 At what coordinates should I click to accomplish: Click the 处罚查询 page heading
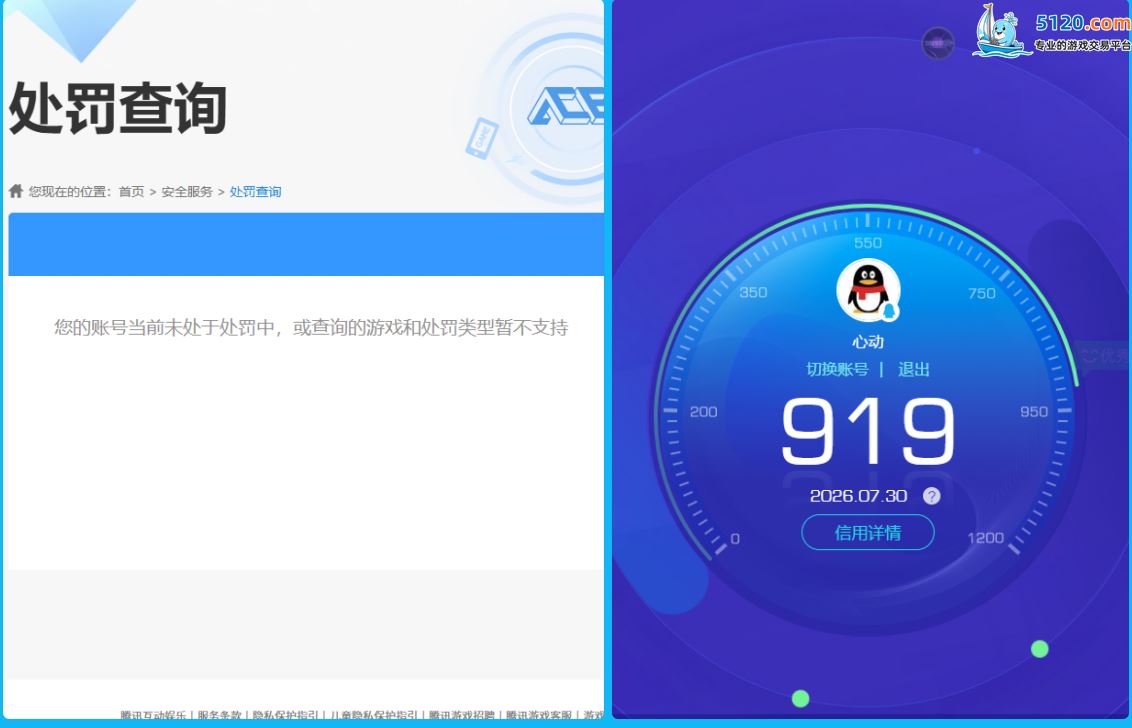pos(118,108)
